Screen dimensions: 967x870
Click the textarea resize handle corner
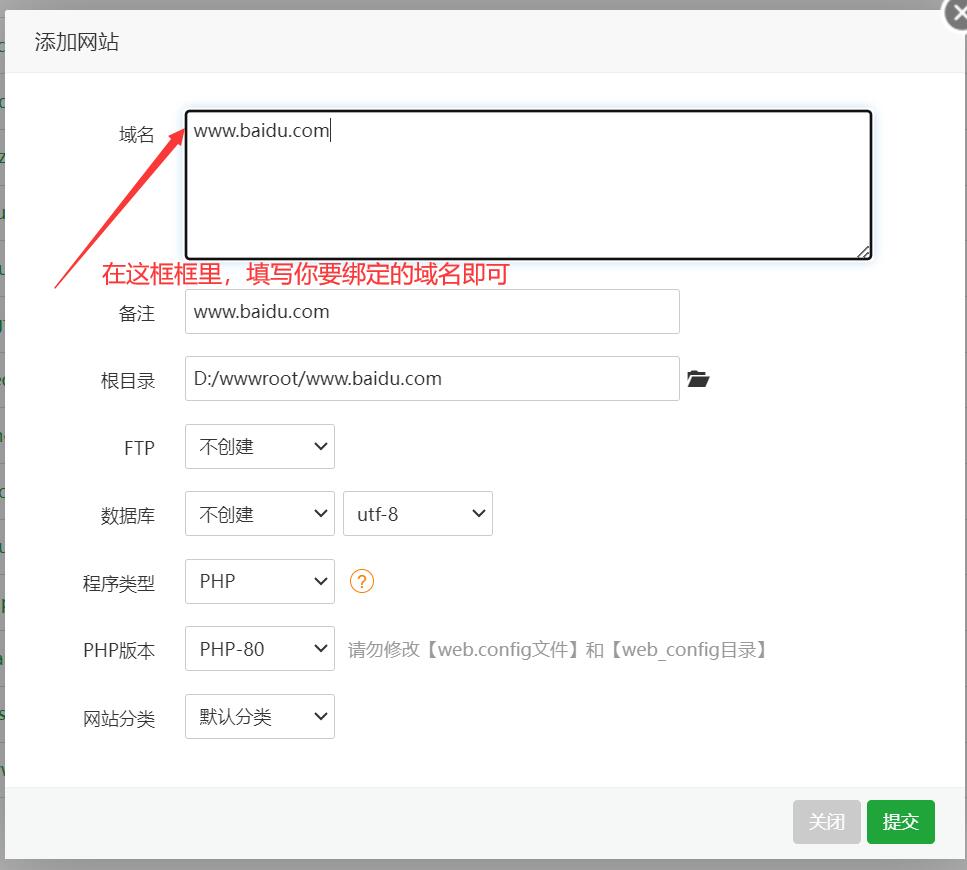coord(864,252)
